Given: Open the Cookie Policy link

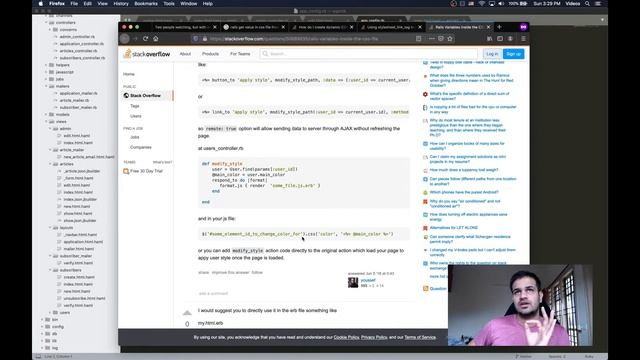Looking at the screenshot, I should (x=346, y=337).
